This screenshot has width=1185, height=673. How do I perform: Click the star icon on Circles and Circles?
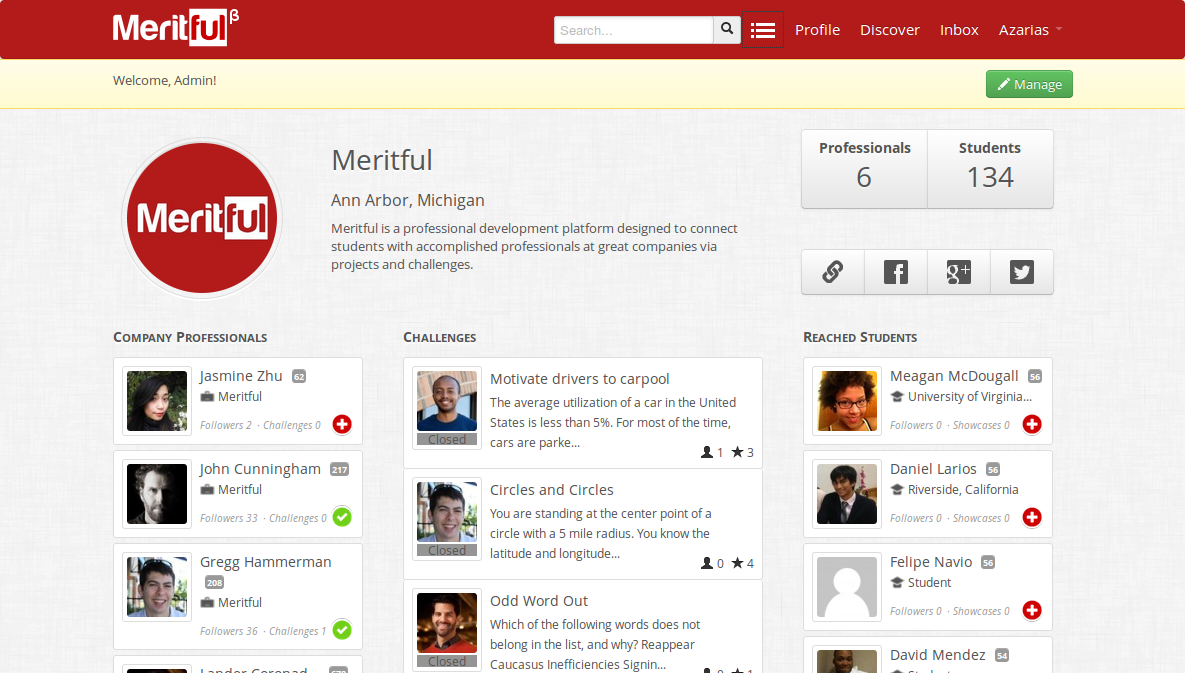737,563
